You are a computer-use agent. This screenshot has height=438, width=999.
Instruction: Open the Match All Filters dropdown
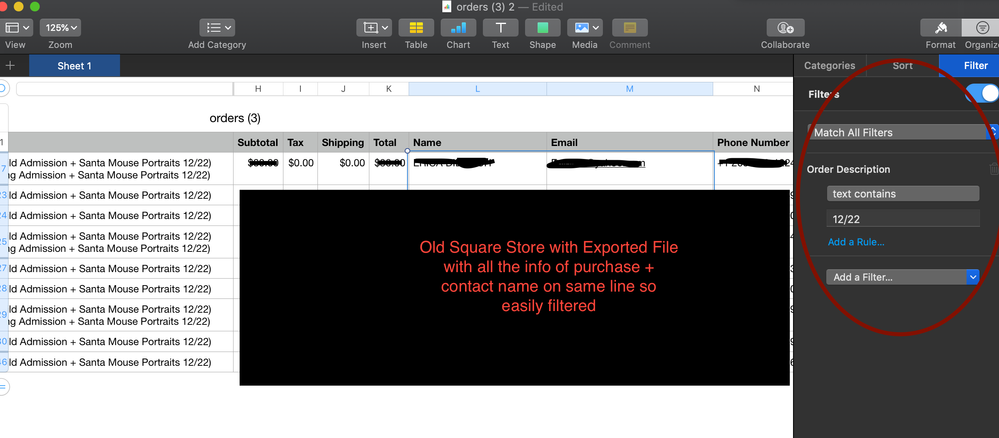point(902,132)
